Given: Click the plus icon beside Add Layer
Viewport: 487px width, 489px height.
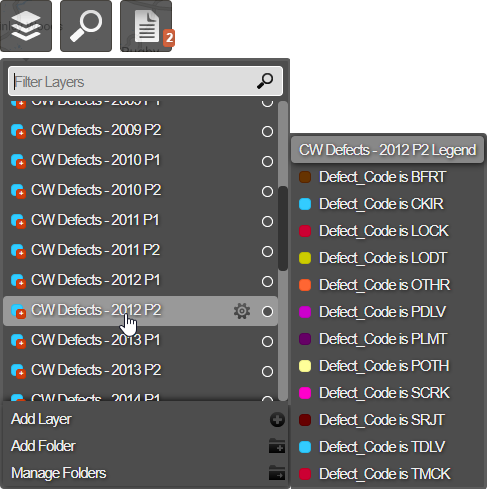Looking at the screenshot, I should pyautogui.click(x=277, y=420).
